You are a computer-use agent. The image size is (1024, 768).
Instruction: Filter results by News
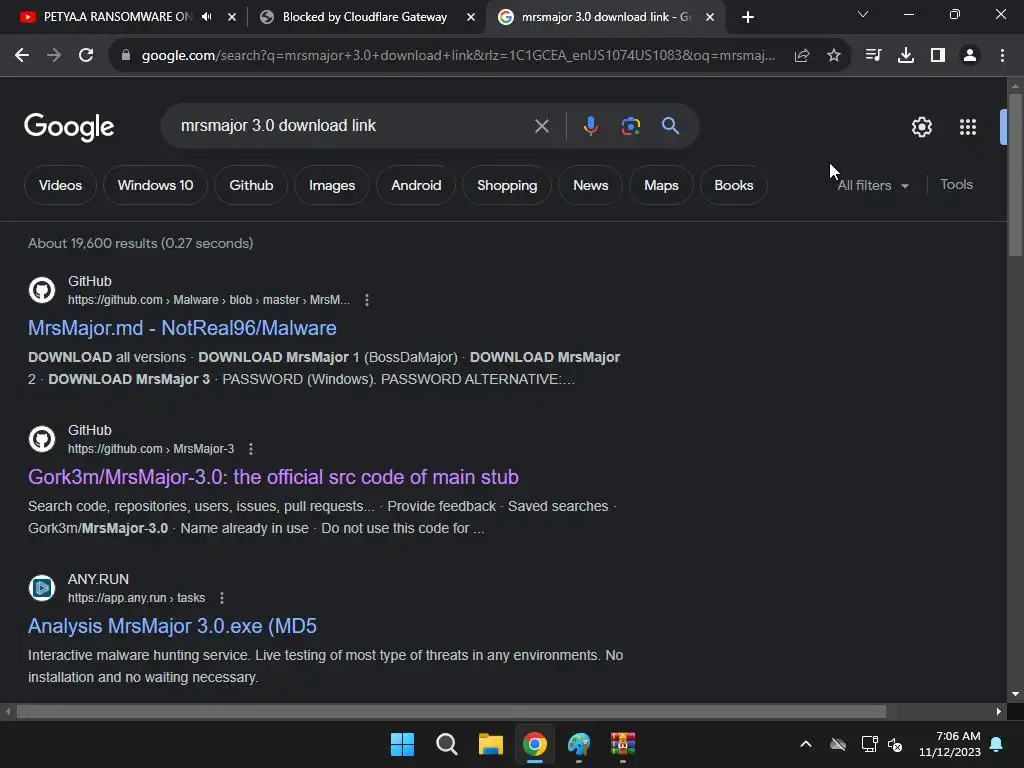590,185
